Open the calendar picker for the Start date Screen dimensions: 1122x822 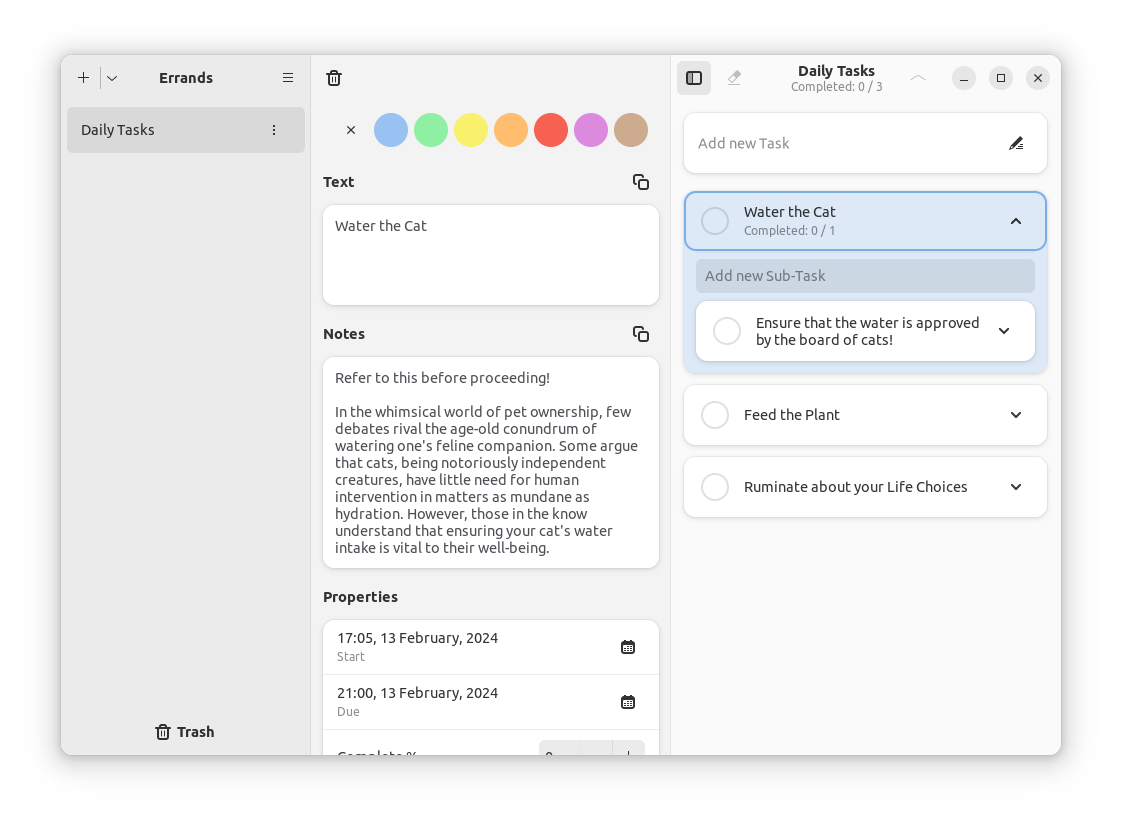pos(628,646)
